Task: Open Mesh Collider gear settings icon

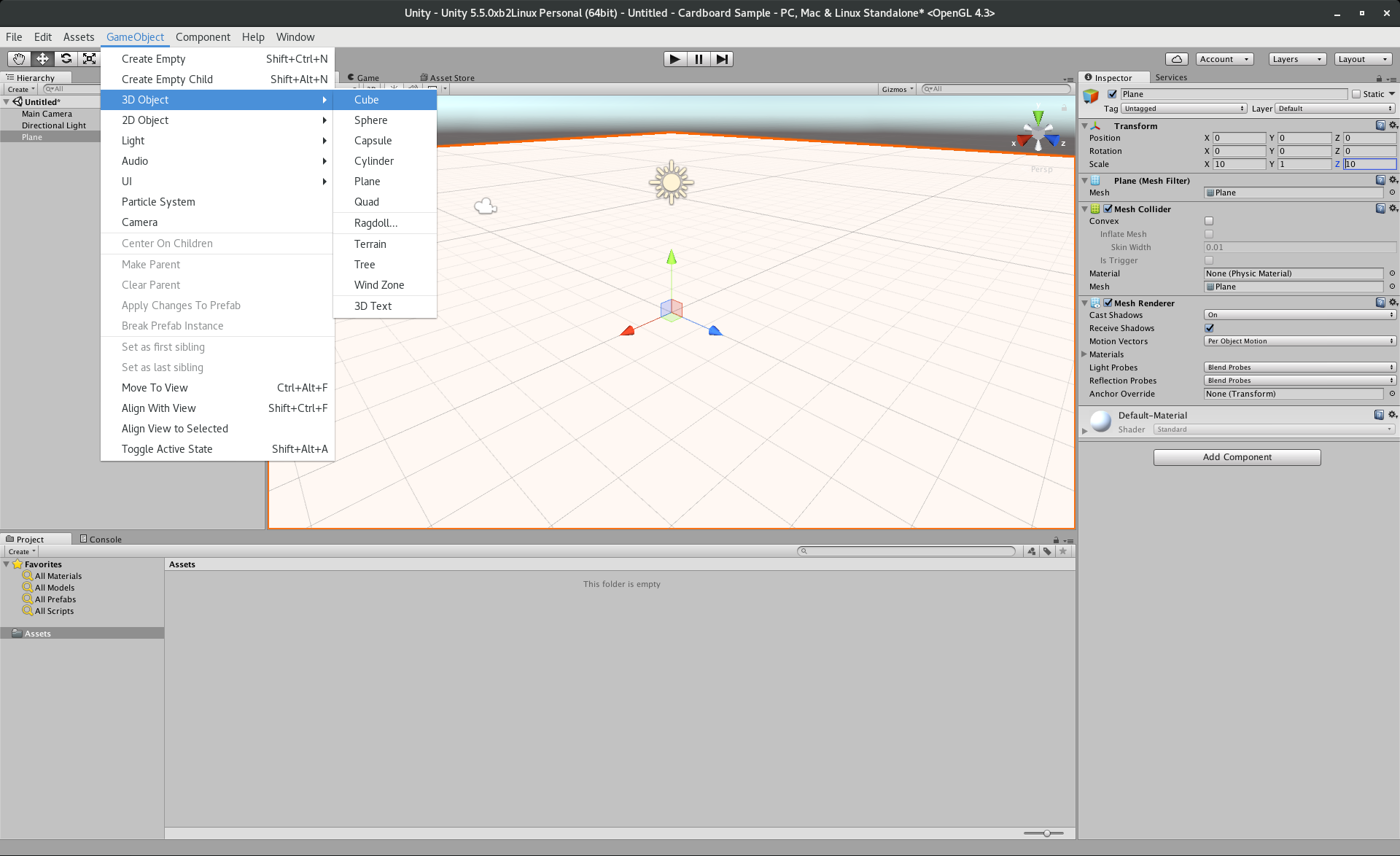Action: (x=1393, y=209)
